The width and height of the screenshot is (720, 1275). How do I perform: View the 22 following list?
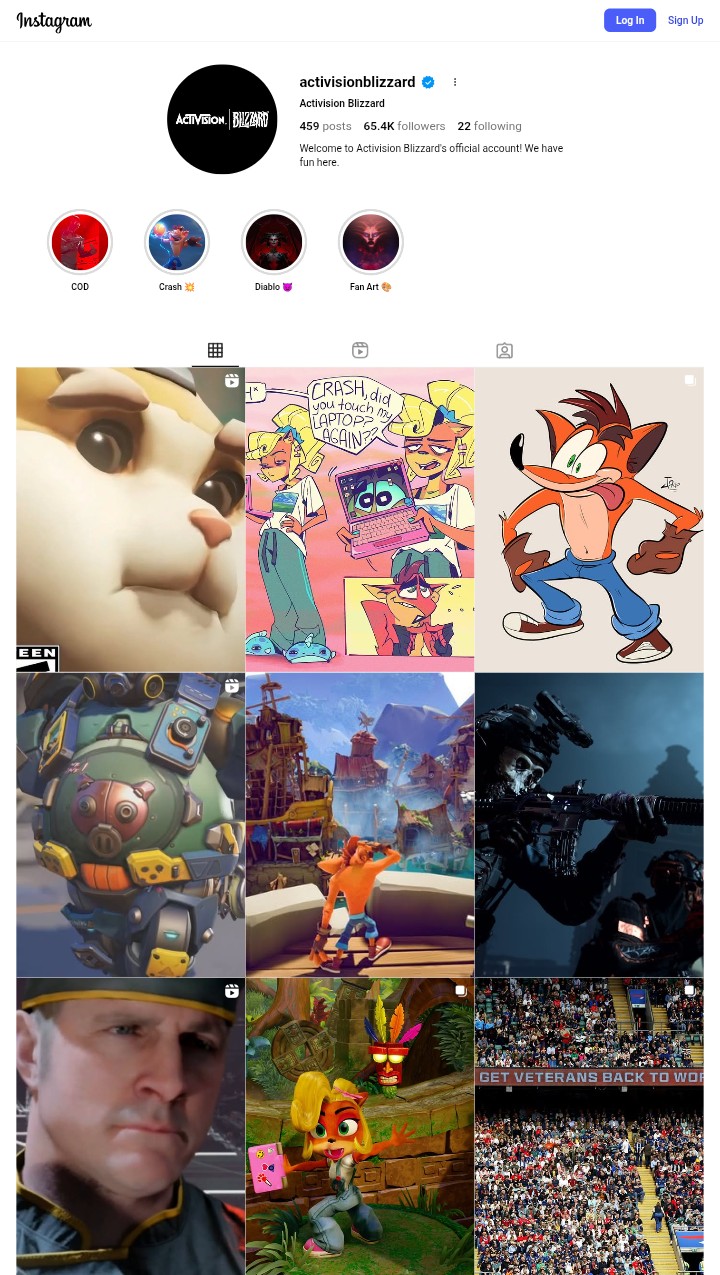tap(489, 126)
